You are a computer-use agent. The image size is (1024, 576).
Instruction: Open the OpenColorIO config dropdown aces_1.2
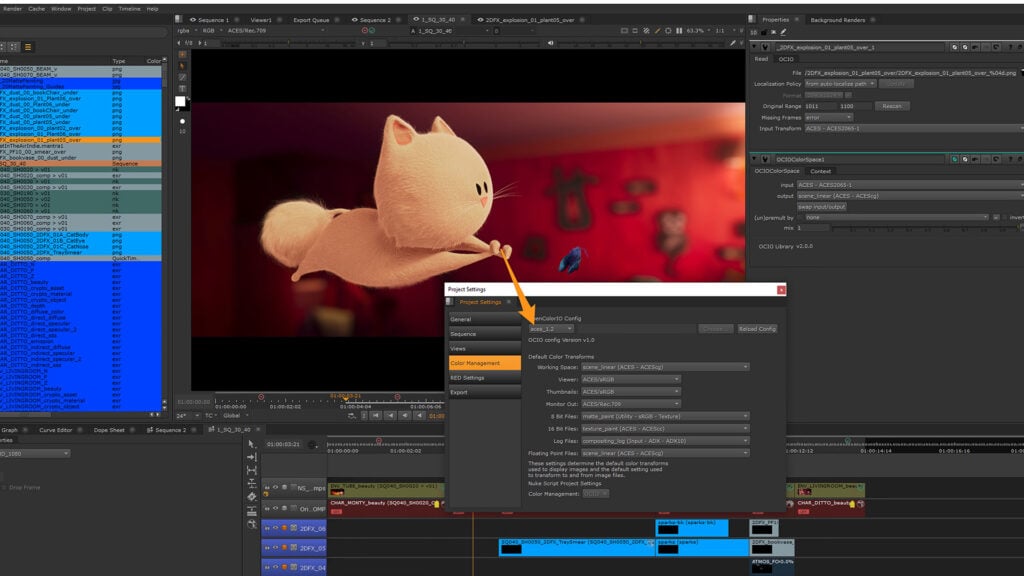click(x=551, y=328)
